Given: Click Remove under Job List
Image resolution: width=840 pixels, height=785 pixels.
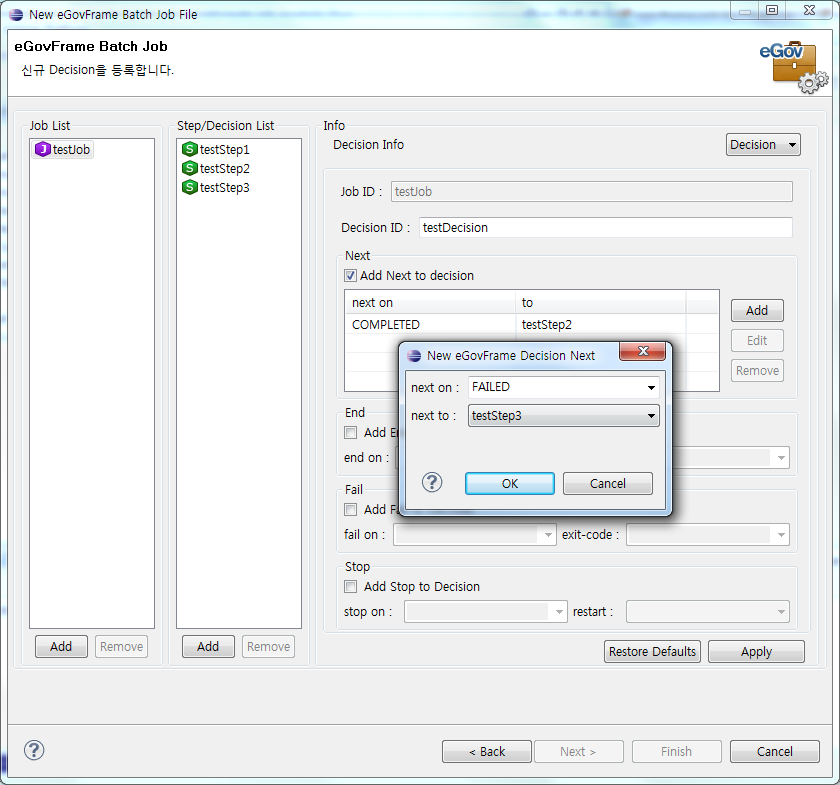Looking at the screenshot, I should [121, 647].
